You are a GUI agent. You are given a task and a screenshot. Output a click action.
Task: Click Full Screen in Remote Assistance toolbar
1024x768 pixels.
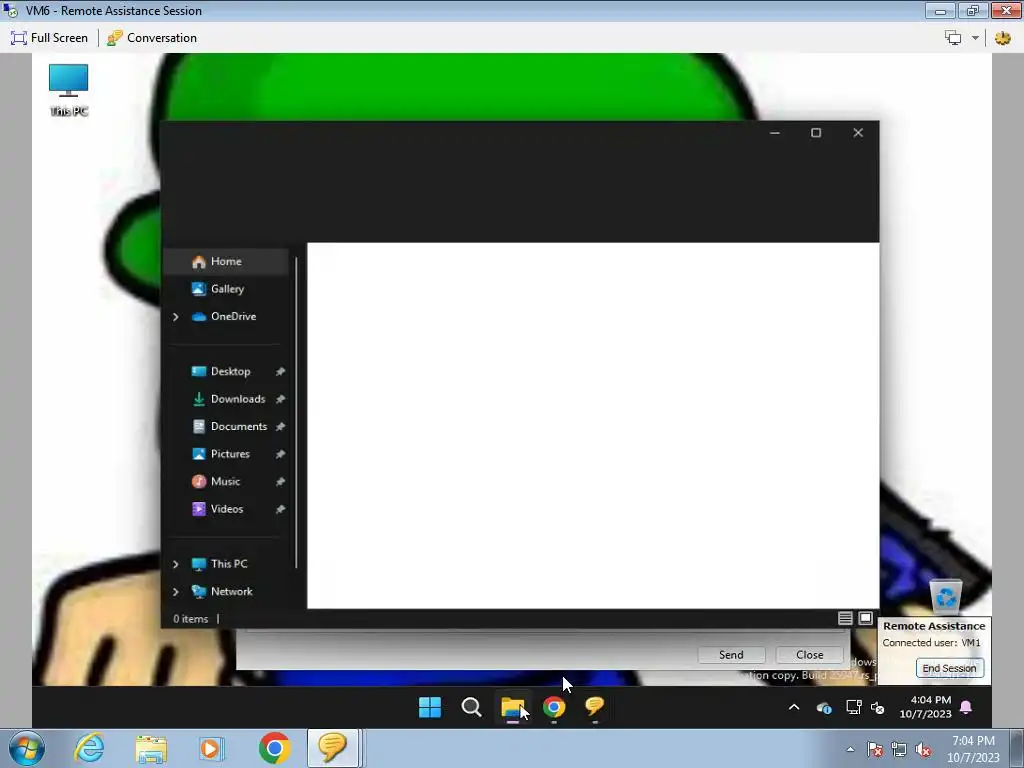(50, 38)
